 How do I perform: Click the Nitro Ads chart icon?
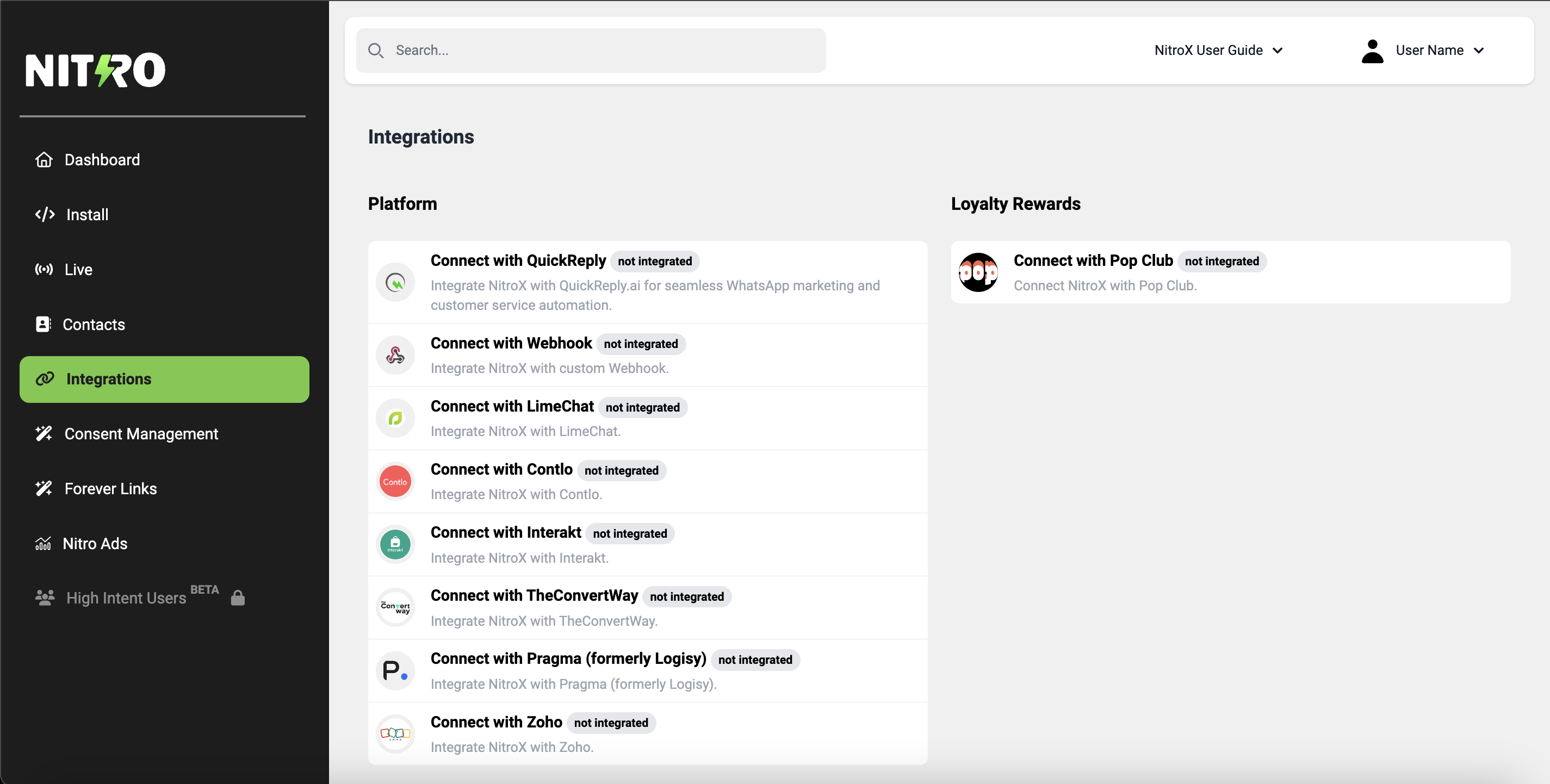coord(44,543)
